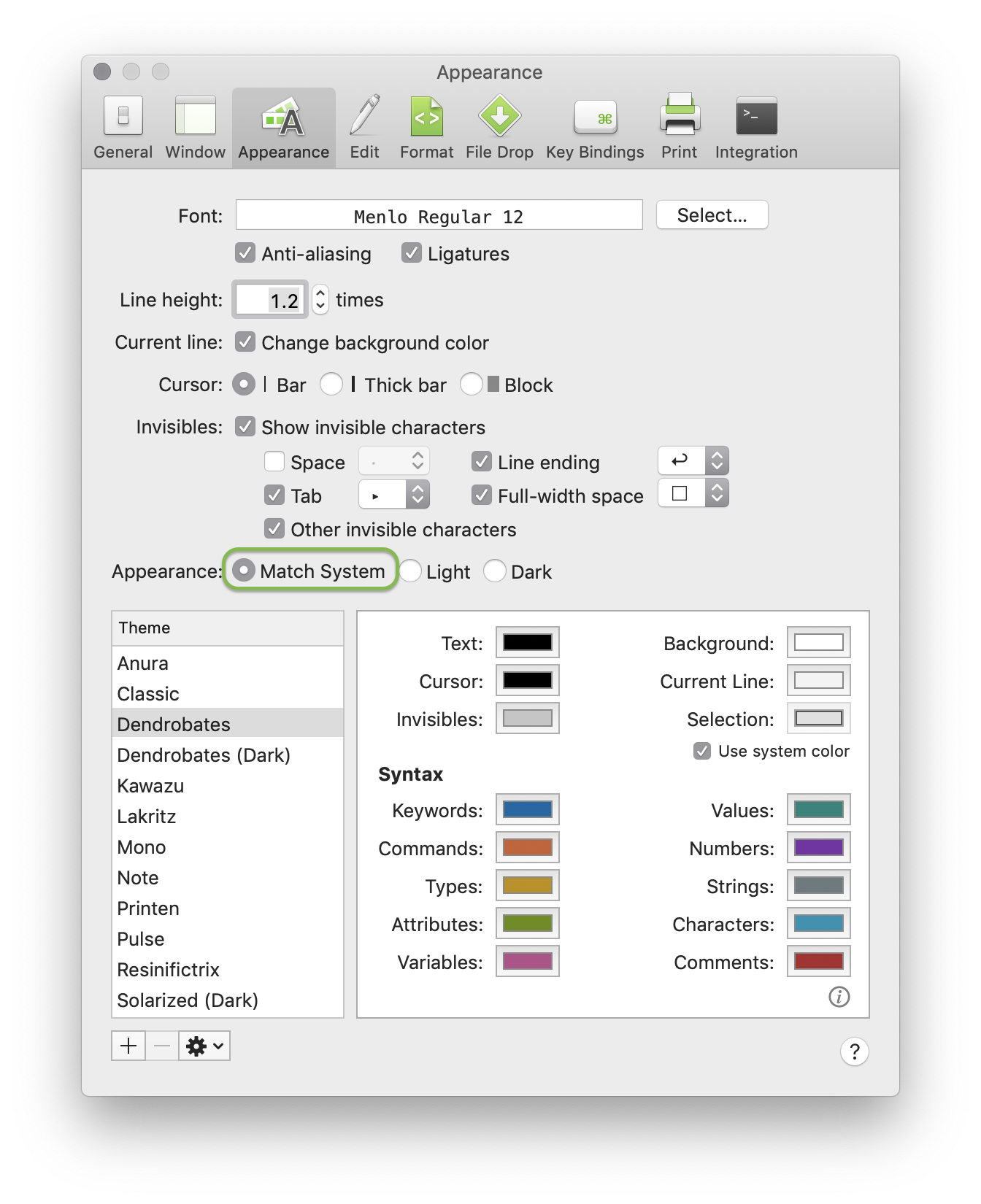This screenshot has width=981, height=1204.
Task: Disable Change background color for current line
Action: pyautogui.click(x=245, y=342)
